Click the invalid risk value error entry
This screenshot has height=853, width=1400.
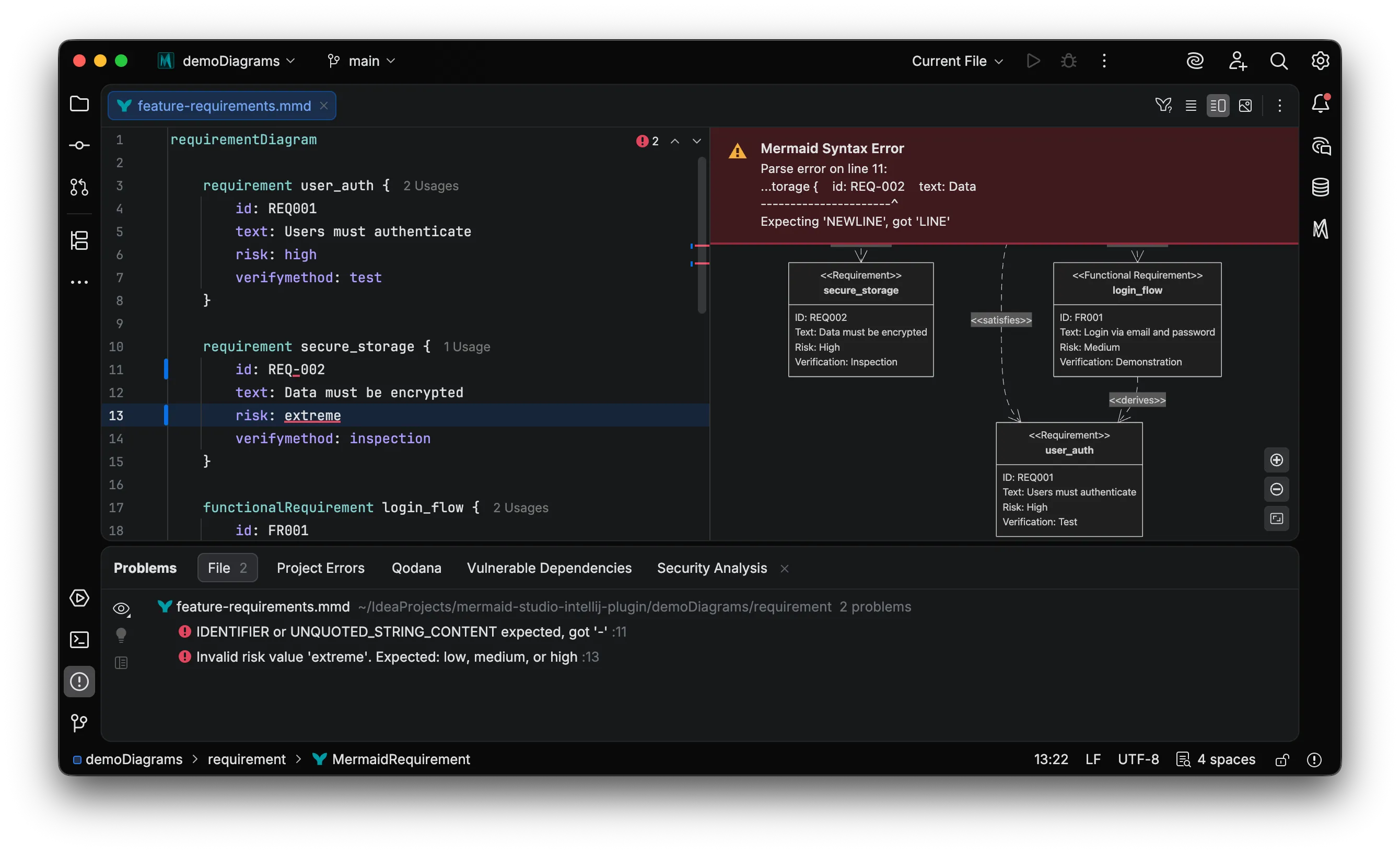pos(387,657)
